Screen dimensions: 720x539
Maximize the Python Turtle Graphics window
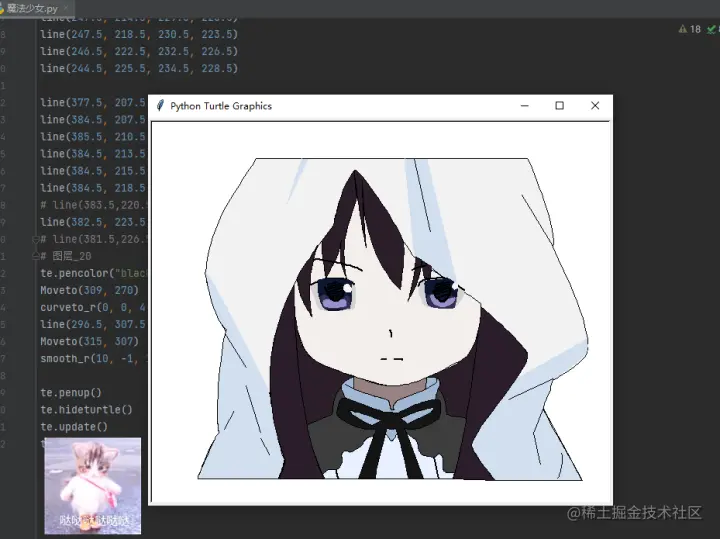coord(560,106)
